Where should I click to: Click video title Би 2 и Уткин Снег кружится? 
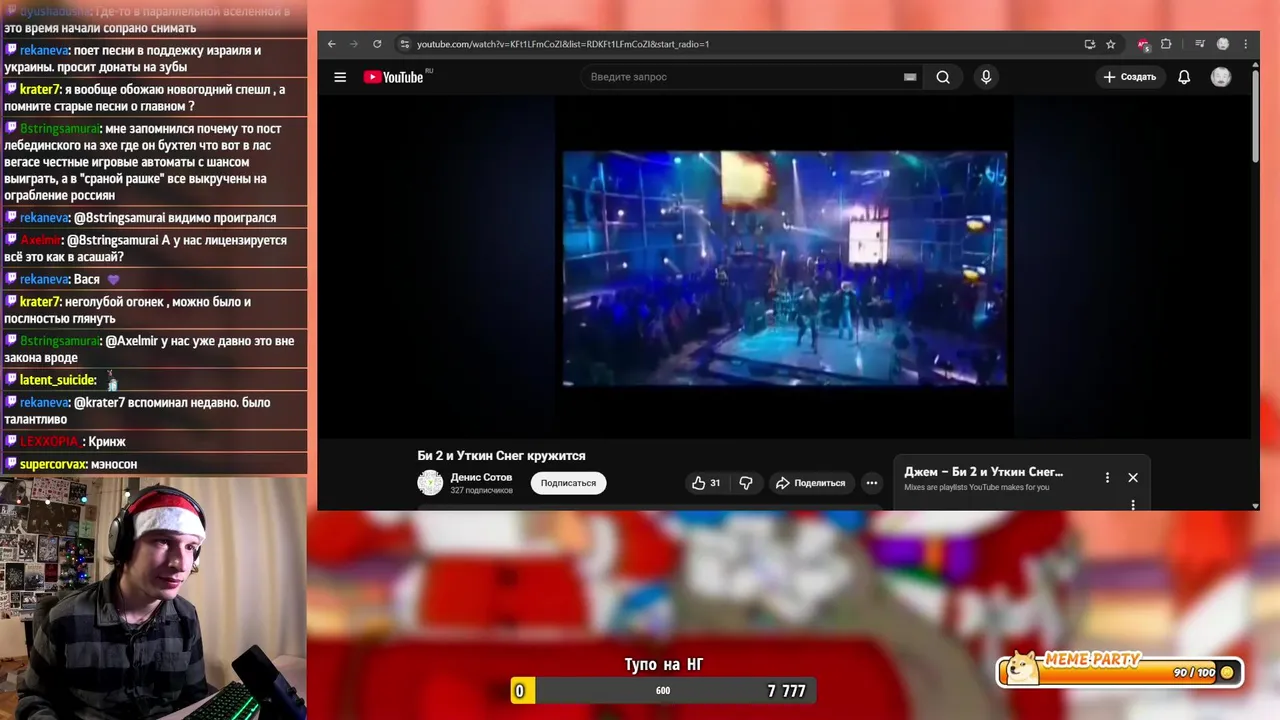coord(501,456)
